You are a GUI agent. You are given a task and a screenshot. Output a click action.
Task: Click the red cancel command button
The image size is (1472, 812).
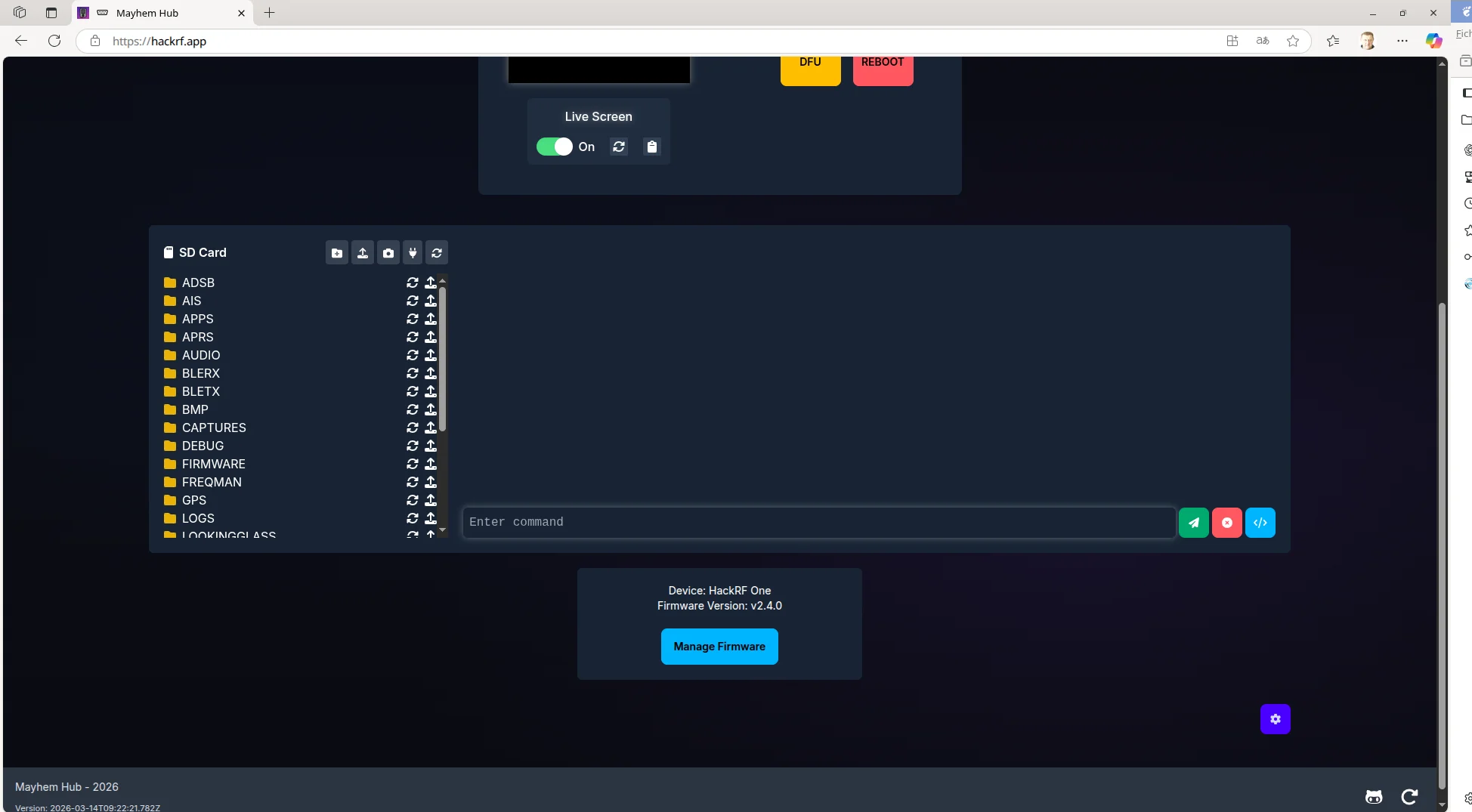(1227, 523)
